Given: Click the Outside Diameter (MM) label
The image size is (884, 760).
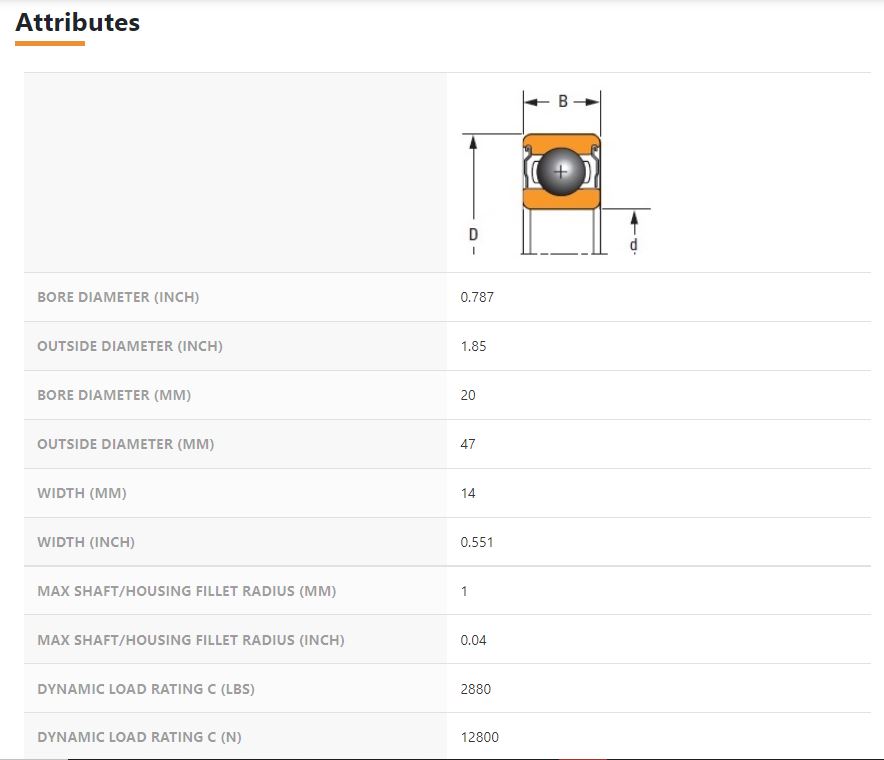Looking at the screenshot, I should click(x=126, y=444).
